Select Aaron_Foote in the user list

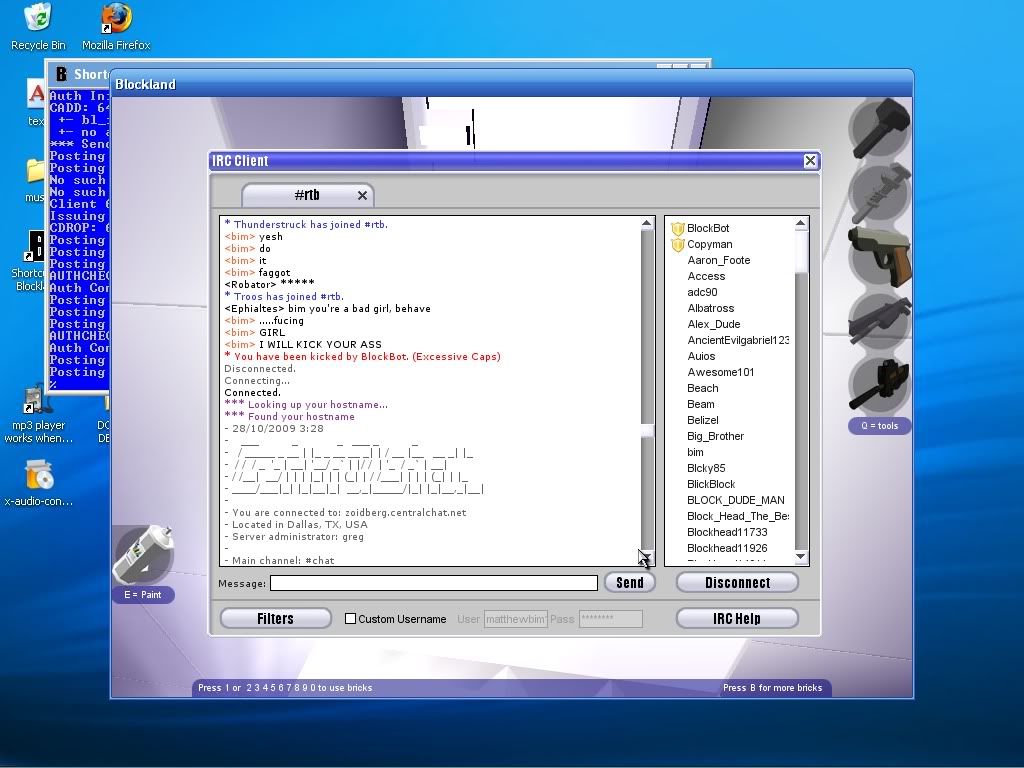[718, 261]
